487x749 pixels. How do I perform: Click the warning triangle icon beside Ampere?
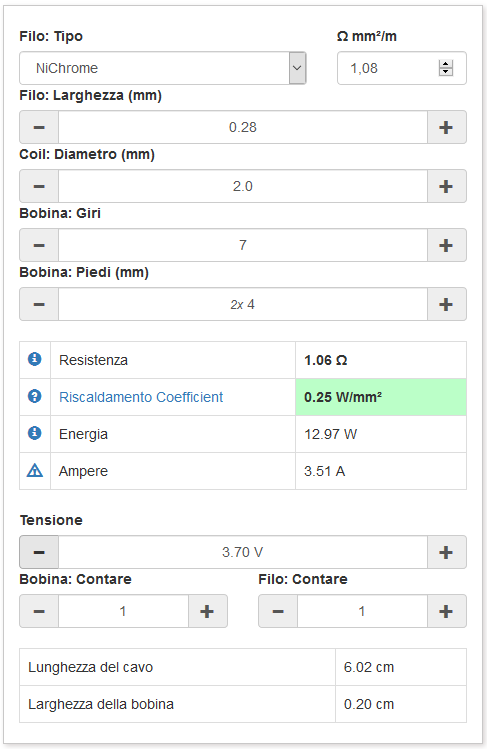pyautogui.click(x=34, y=471)
